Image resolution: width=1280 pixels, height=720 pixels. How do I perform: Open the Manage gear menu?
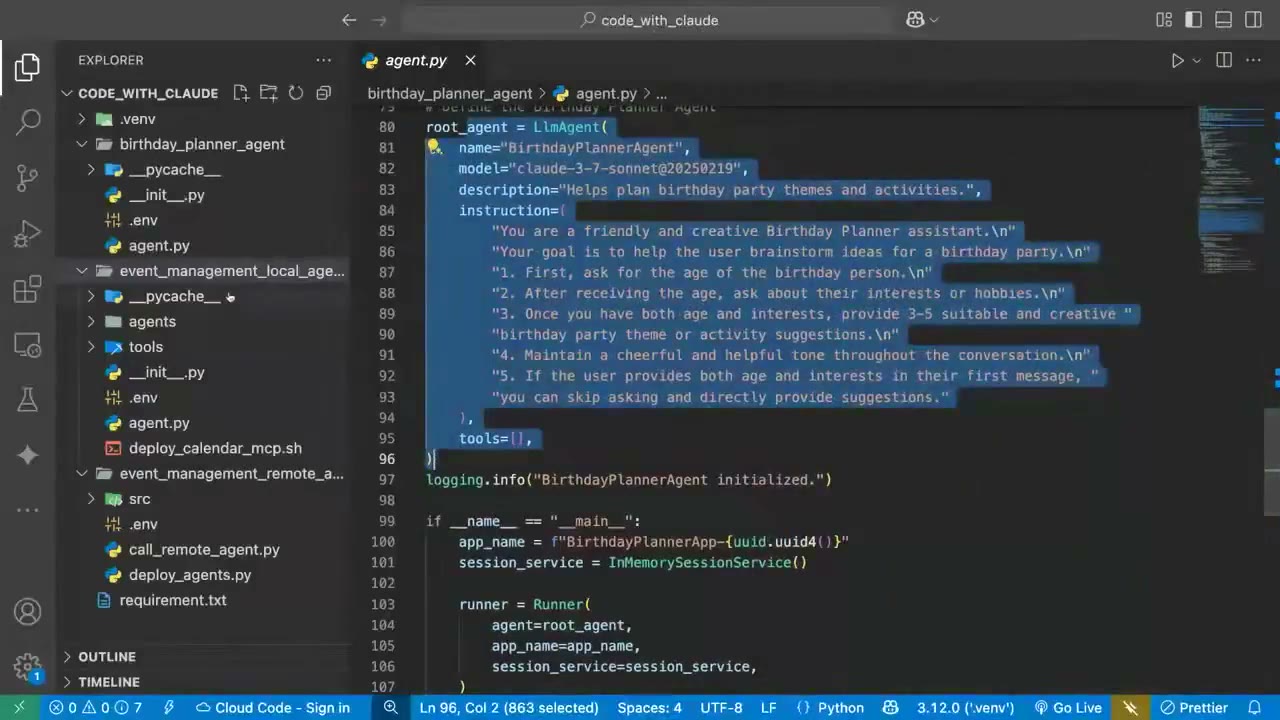pyautogui.click(x=27, y=667)
